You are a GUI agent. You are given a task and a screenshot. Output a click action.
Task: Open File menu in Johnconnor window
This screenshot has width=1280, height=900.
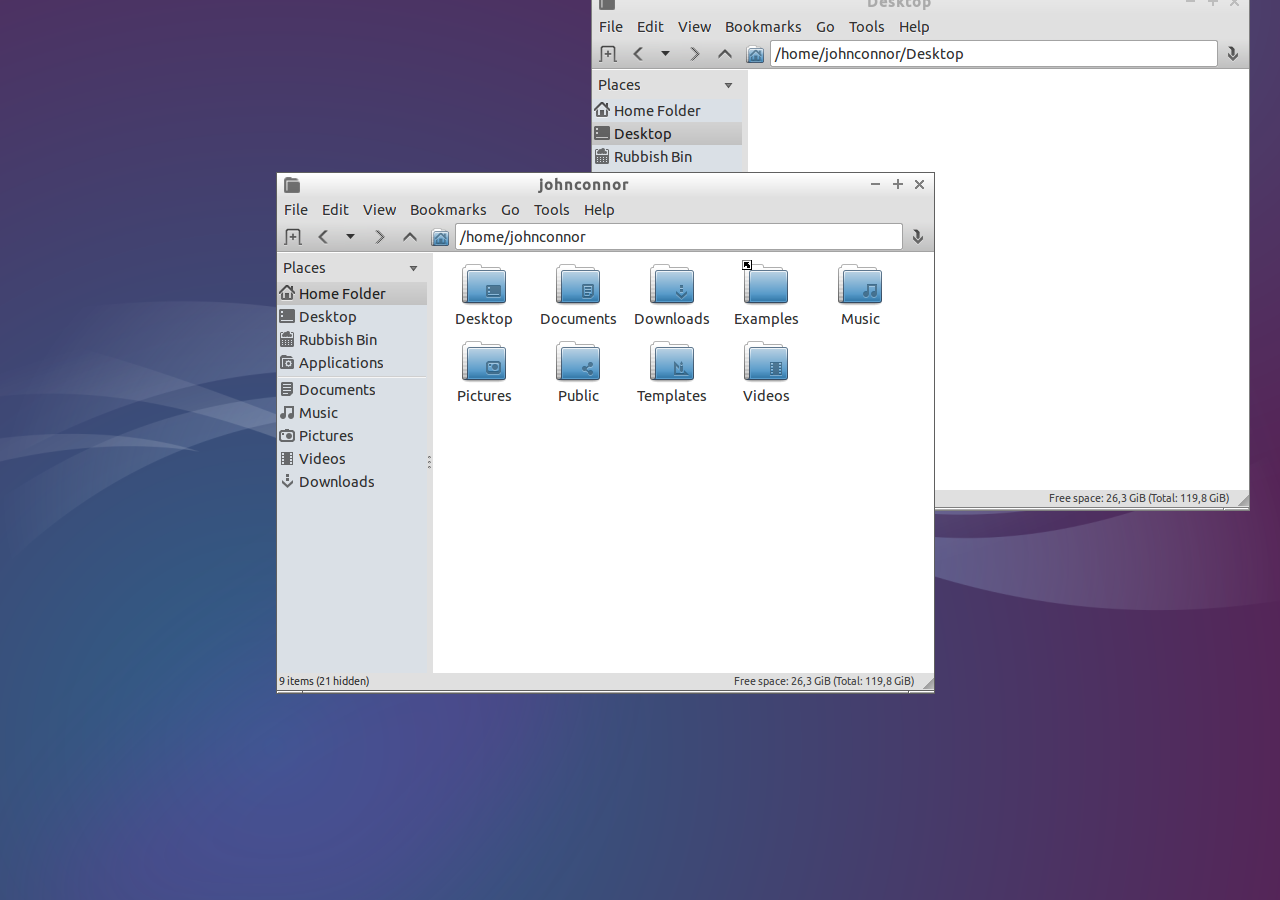click(x=296, y=210)
